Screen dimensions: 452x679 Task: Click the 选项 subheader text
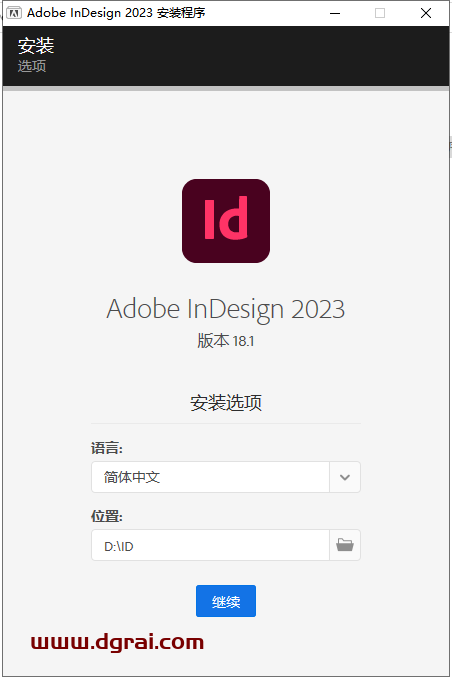point(32,66)
